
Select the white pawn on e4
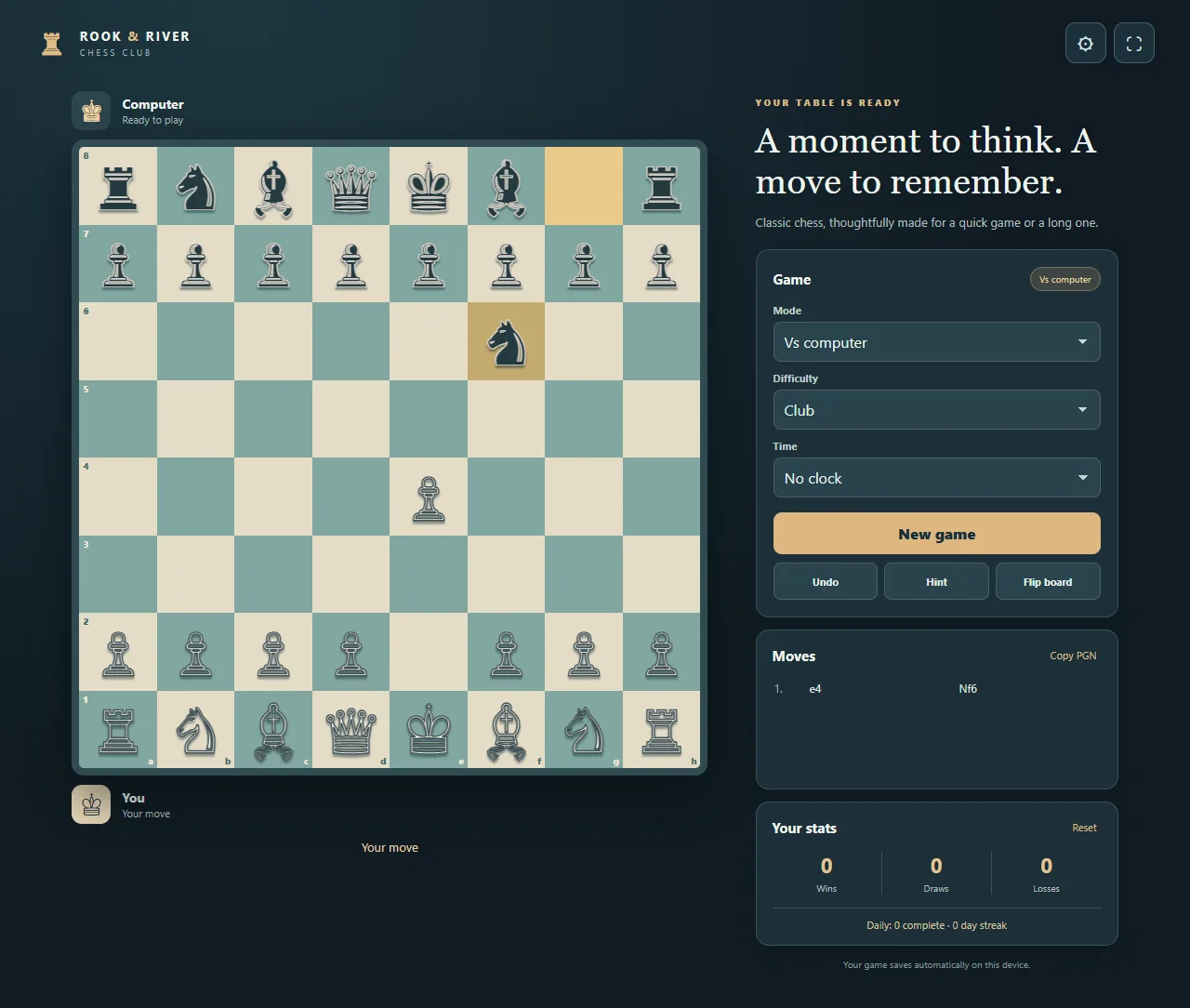pyautogui.click(x=429, y=497)
